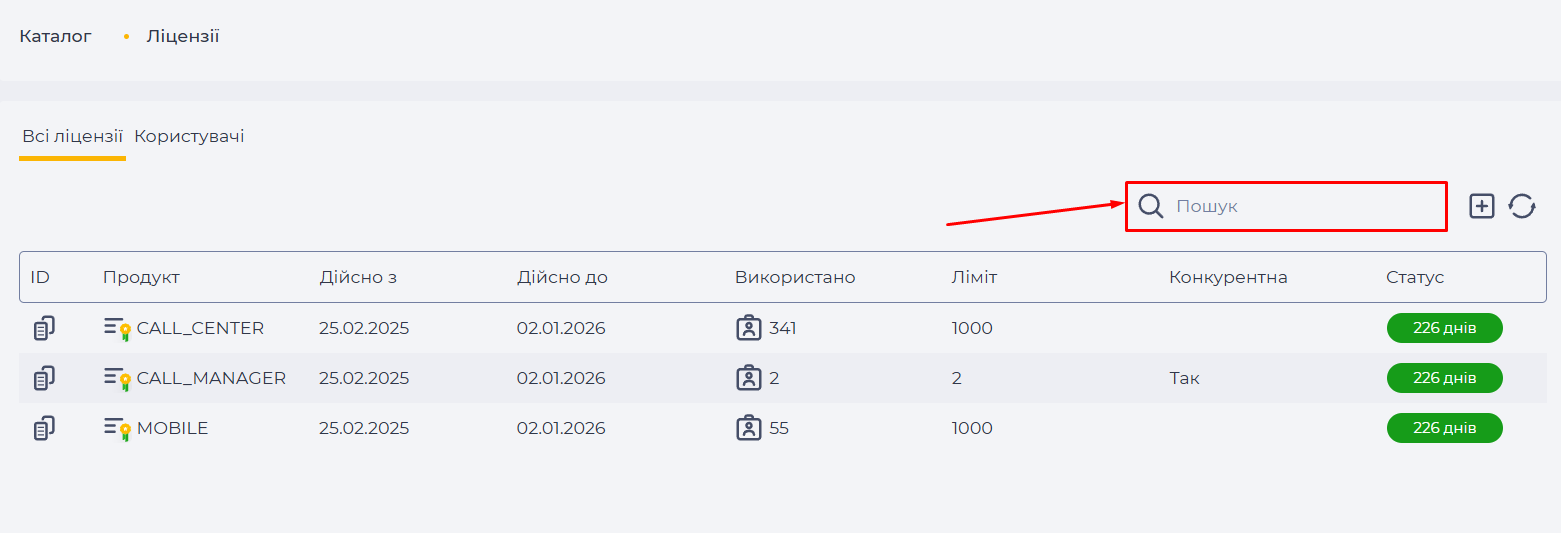Click the search magnifier icon

click(x=1151, y=206)
